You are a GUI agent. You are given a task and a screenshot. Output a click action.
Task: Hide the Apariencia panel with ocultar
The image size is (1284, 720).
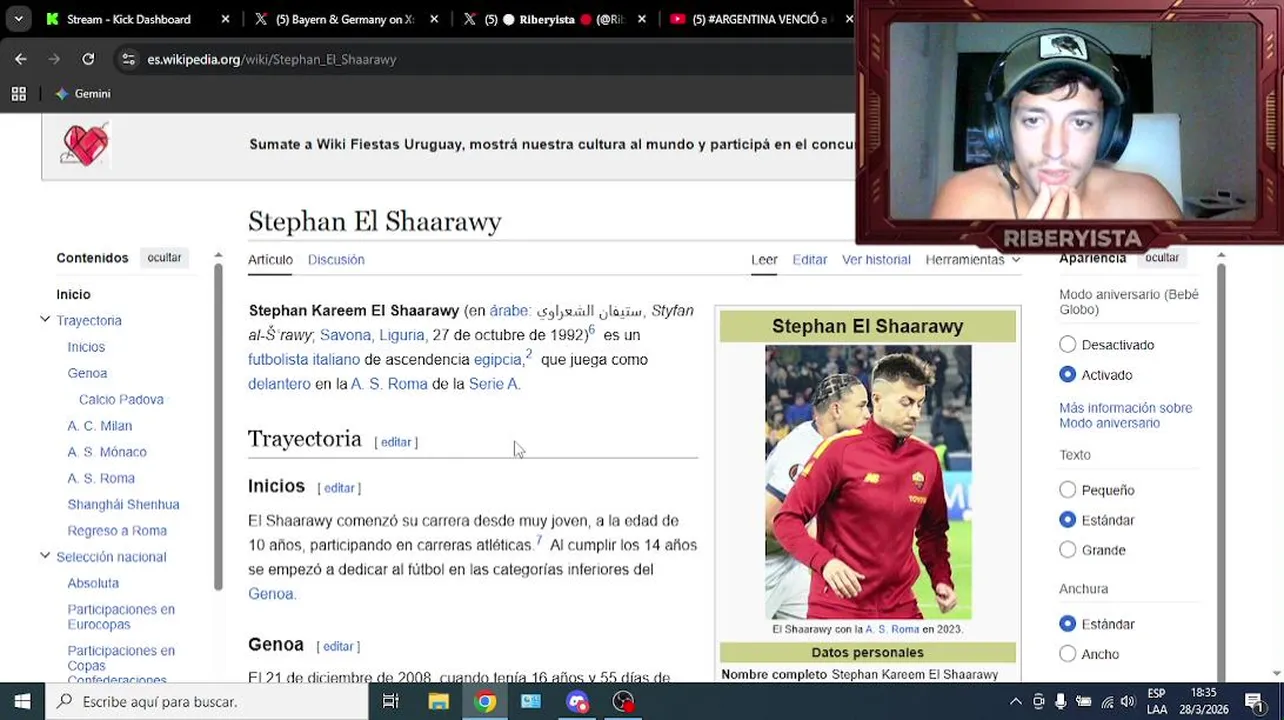[1162, 258]
